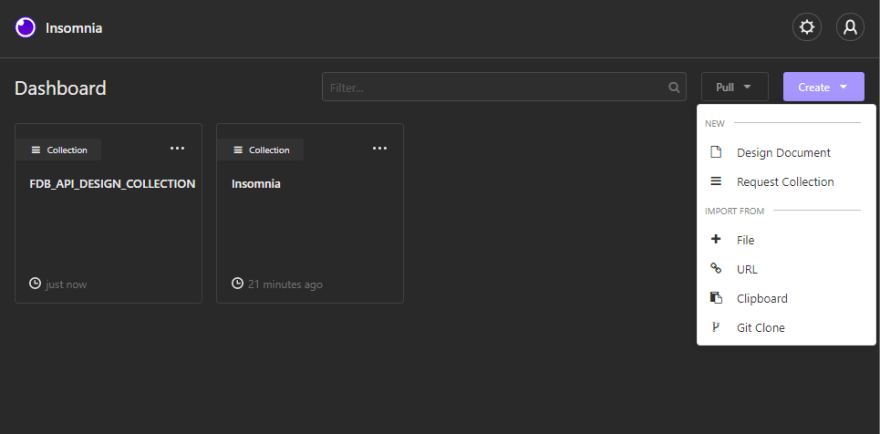Click the 'just now' timestamp
This screenshot has width=880, height=434.
66,285
